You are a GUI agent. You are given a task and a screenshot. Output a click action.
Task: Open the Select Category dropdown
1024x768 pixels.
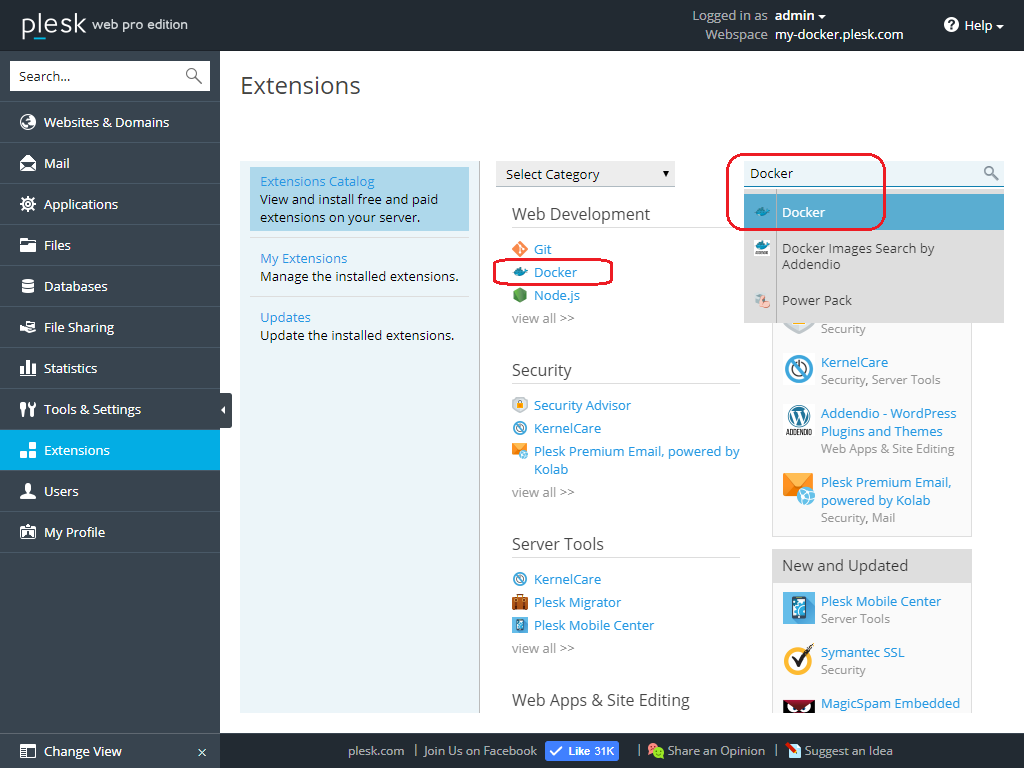(x=586, y=174)
